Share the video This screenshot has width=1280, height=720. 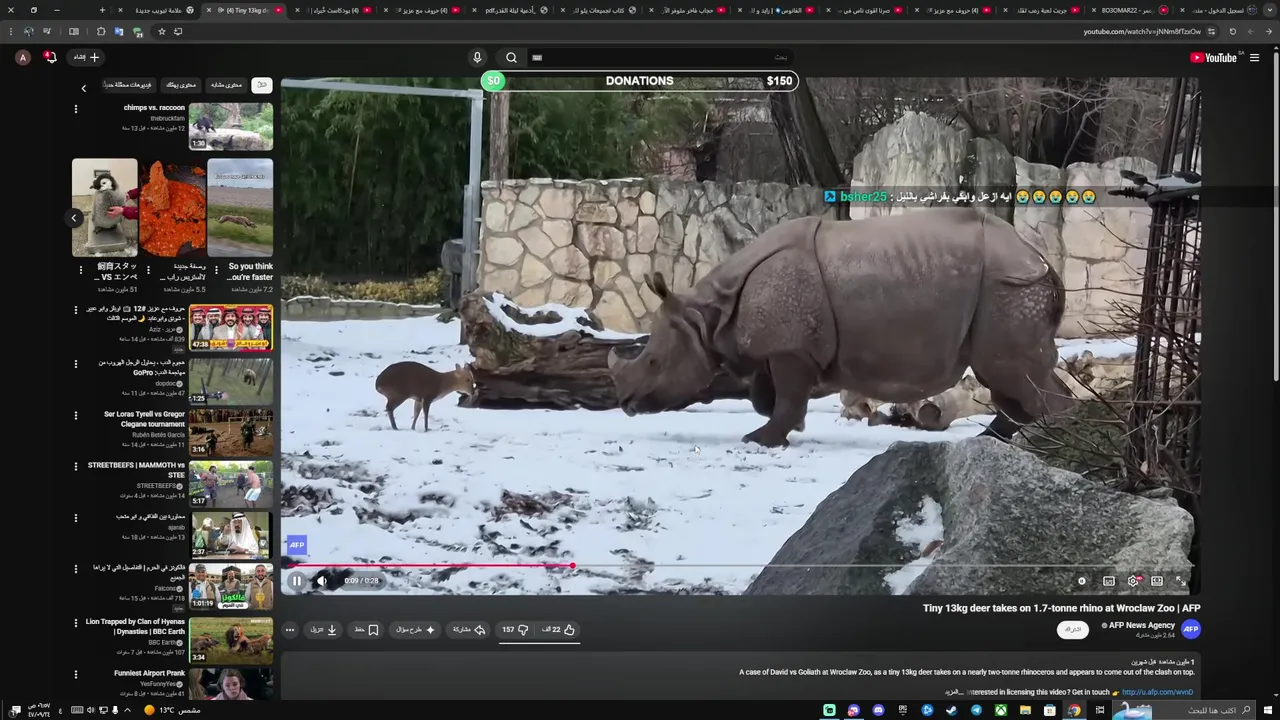[468, 630]
